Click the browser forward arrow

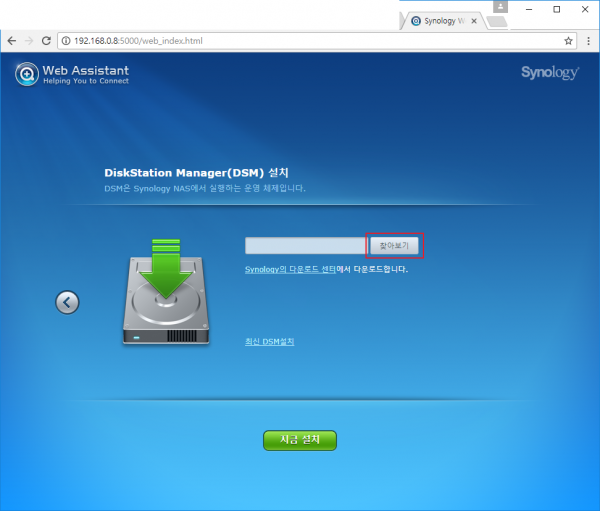click(29, 41)
